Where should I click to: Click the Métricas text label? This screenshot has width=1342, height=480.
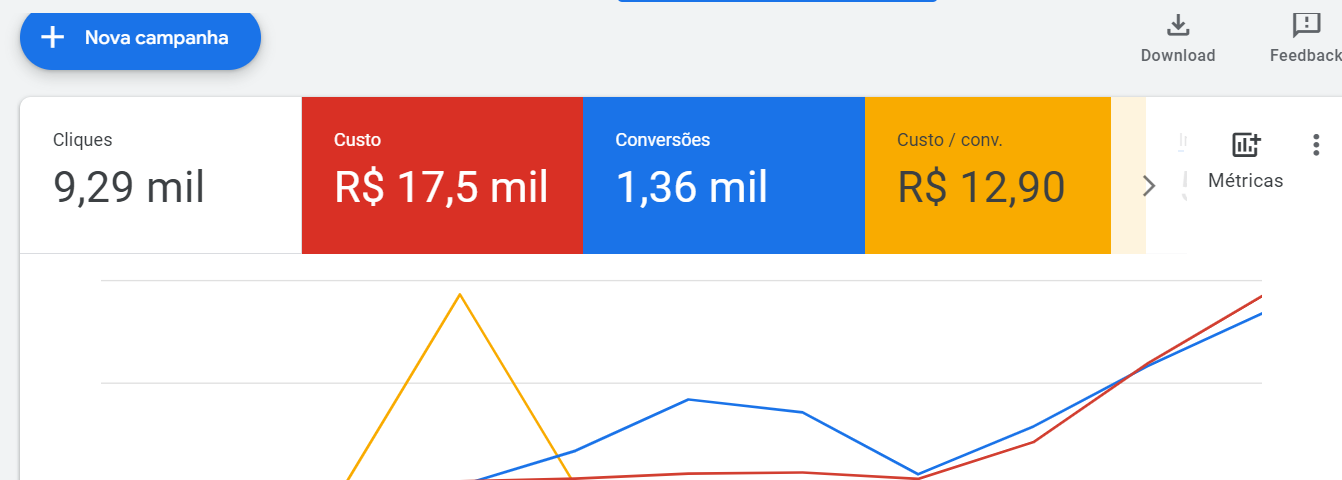point(1245,181)
